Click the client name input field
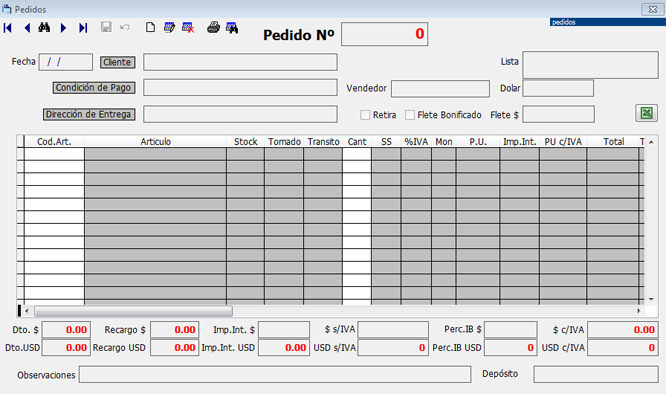This screenshot has width=666, height=394. [240, 62]
